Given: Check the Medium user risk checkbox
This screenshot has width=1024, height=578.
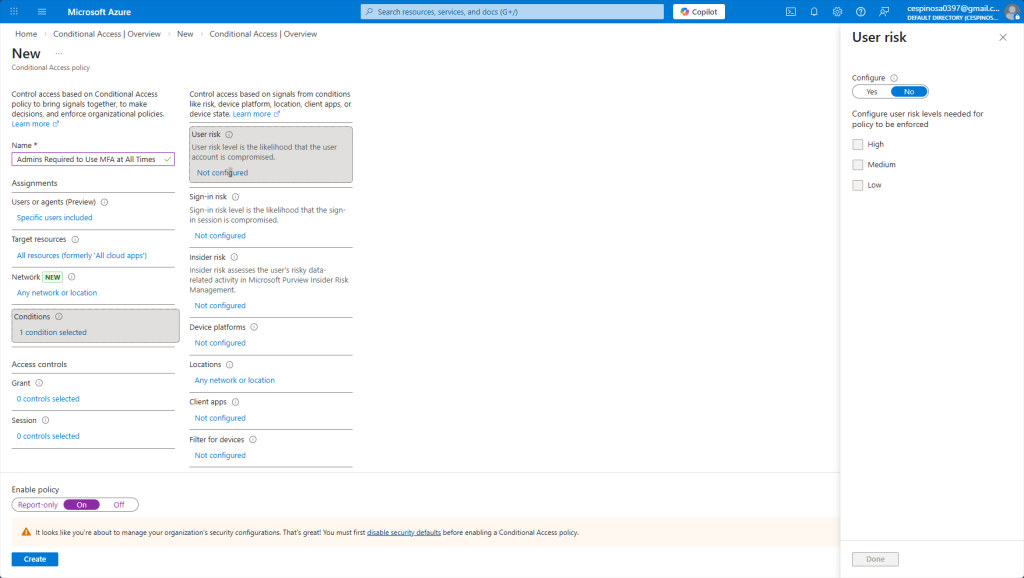Looking at the screenshot, I should 858,165.
